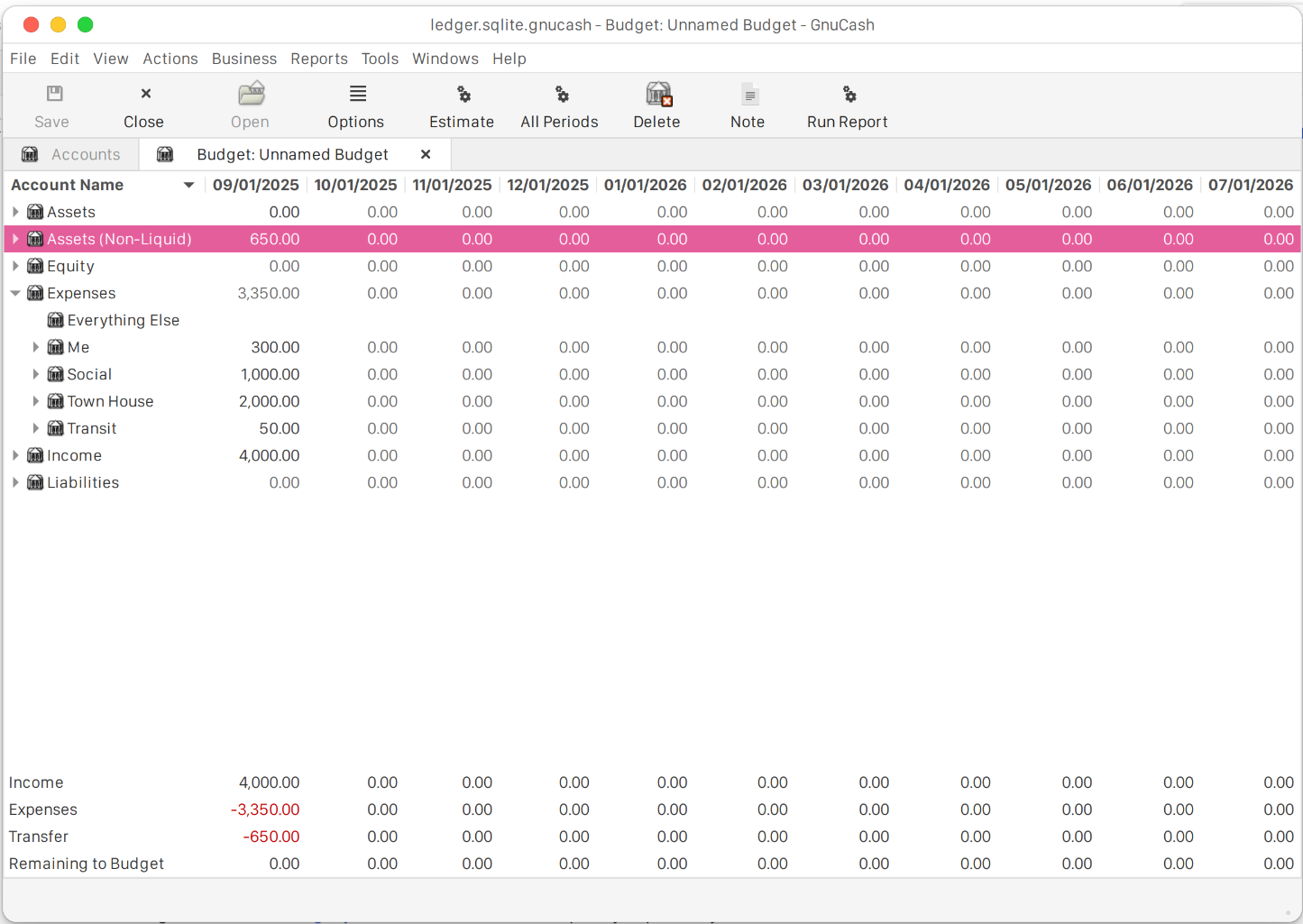The image size is (1303, 924).
Task: Open the Account Name column dropdown arrow
Action: [188, 185]
